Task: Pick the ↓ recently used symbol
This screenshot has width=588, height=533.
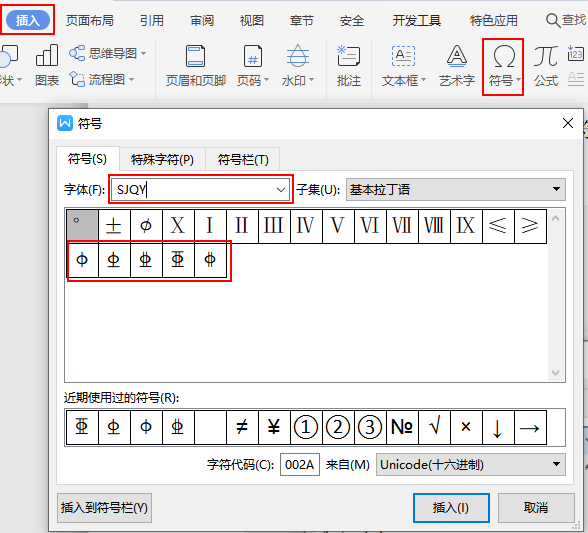Action: point(498,427)
